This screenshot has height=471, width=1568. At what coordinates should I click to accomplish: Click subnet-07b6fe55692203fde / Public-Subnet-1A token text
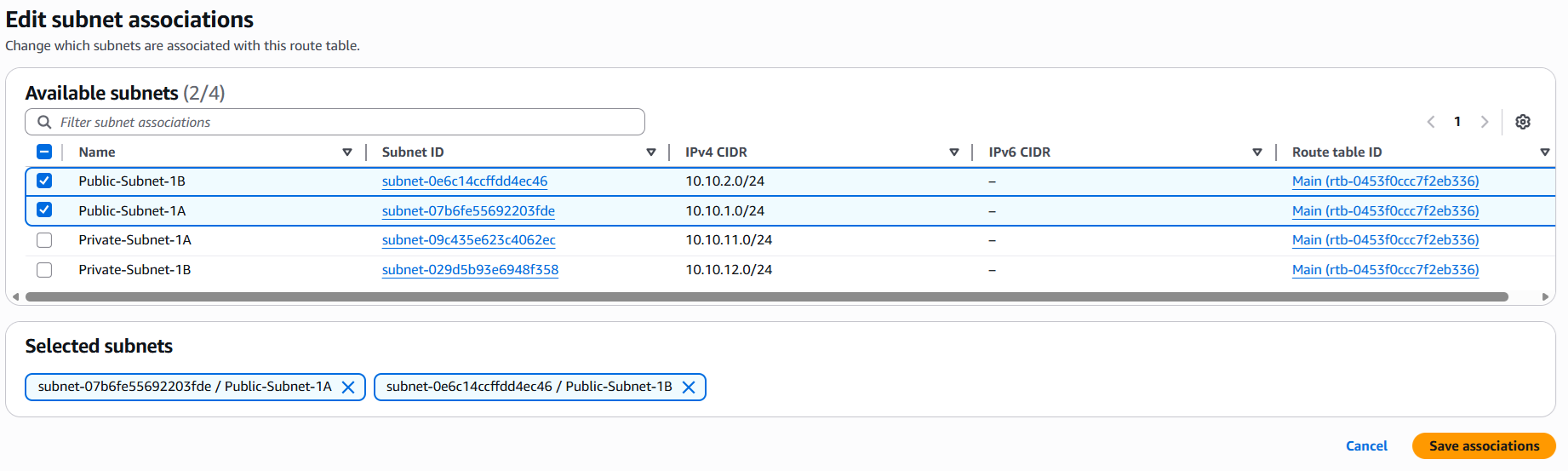pyautogui.click(x=185, y=387)
